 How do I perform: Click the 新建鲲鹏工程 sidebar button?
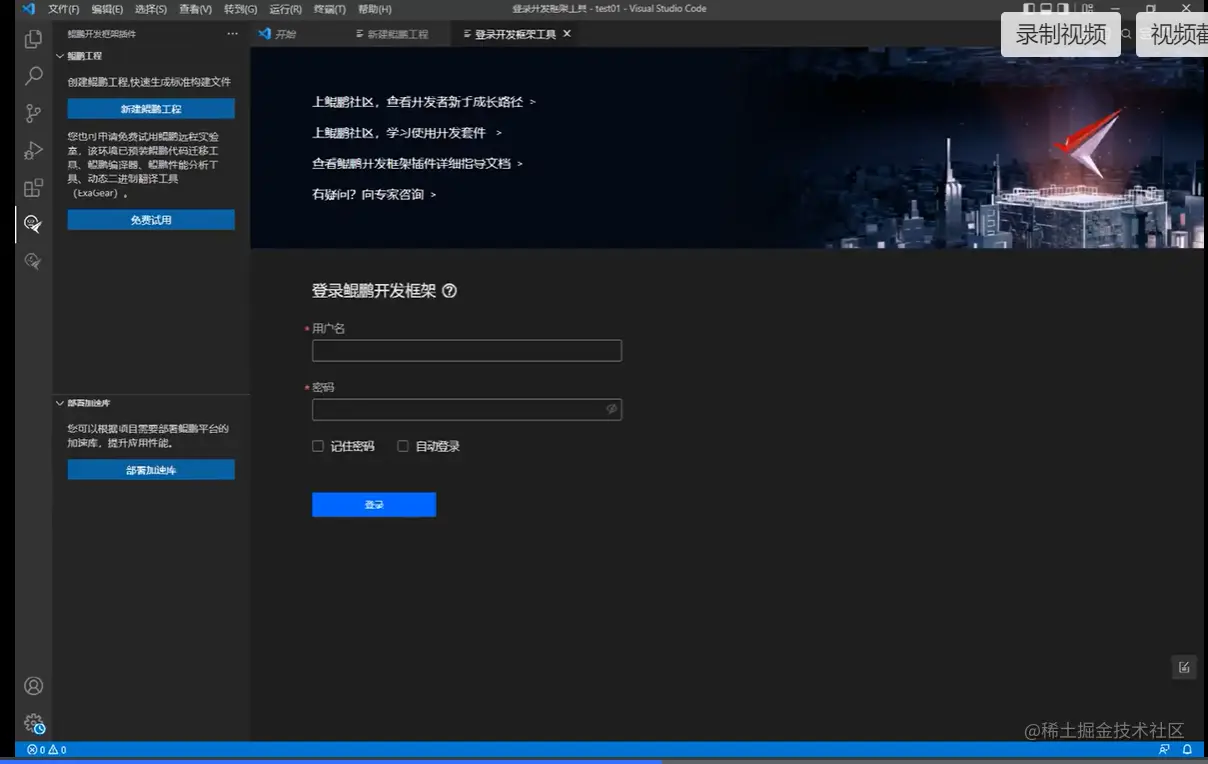pyautogui.click(x=151, y=109)
